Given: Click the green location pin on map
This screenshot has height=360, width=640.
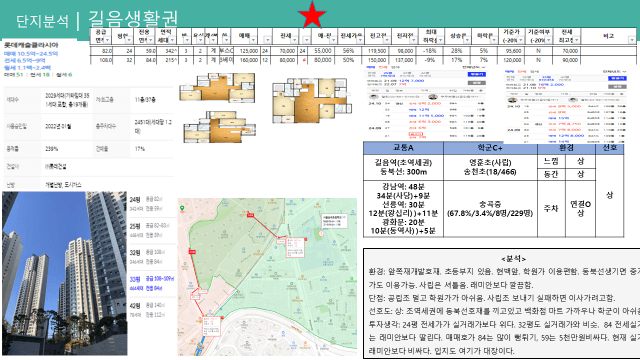Looking at the screenshot, I should click(182, 209).
